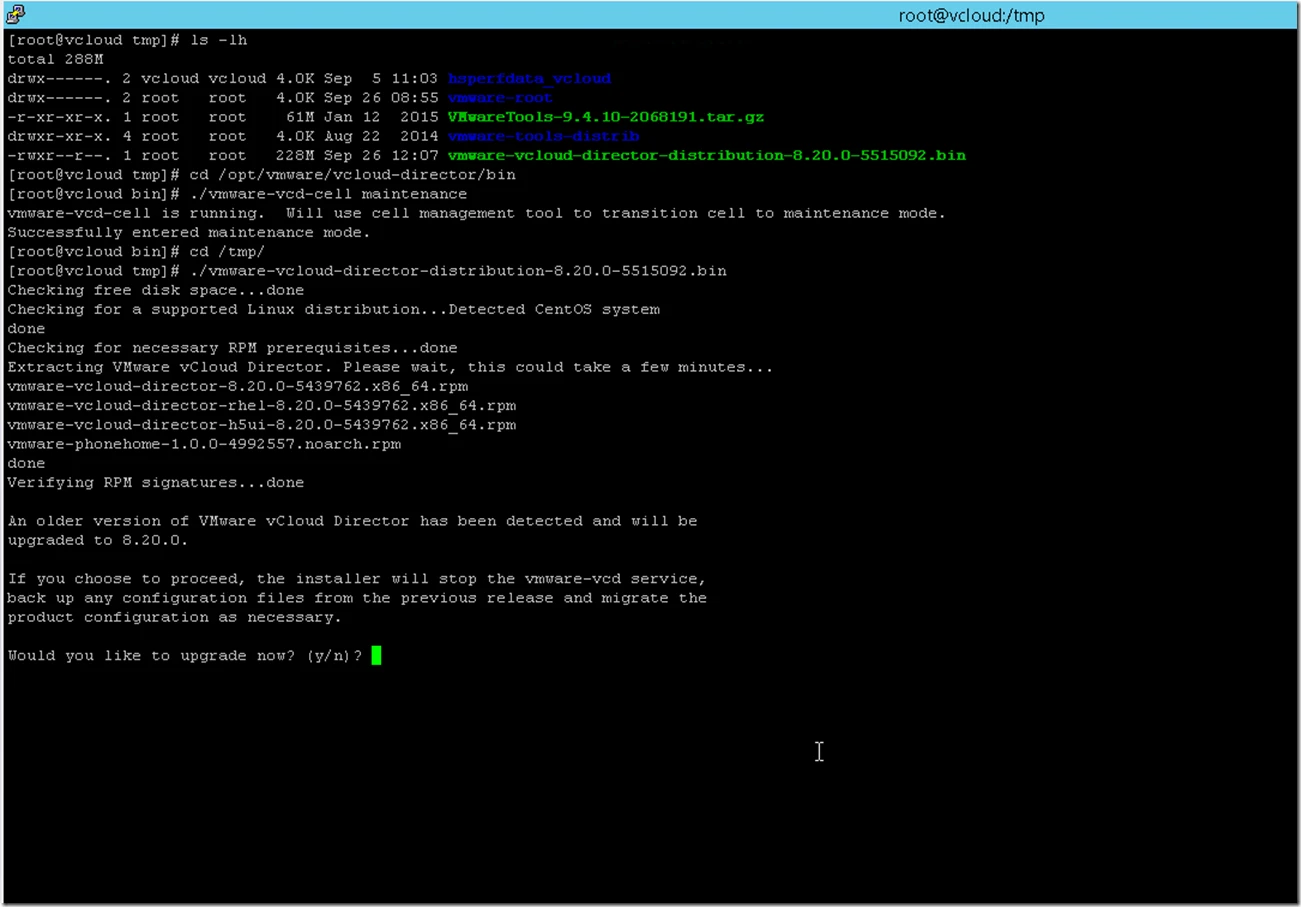Click the 'back up any configuration files' line

(x=357, y=598)
